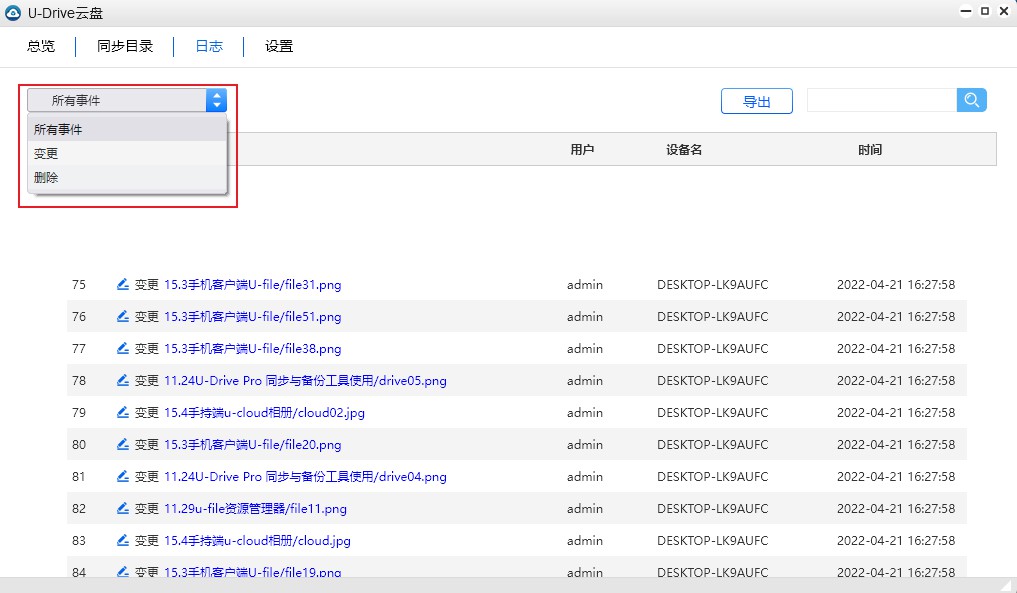Select 变更 from the event dropdown list
The height and width of the screenshot is (593, 1017).
[46, 154]
